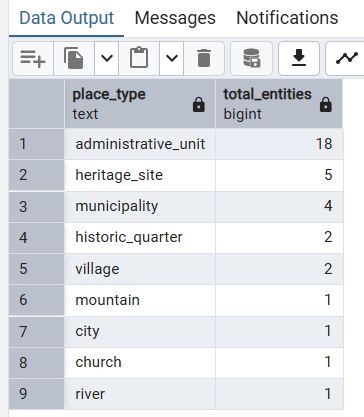Screen dimensions: 364x417
Task: Click the Paste clipboard icon
Action: (139, 59)
